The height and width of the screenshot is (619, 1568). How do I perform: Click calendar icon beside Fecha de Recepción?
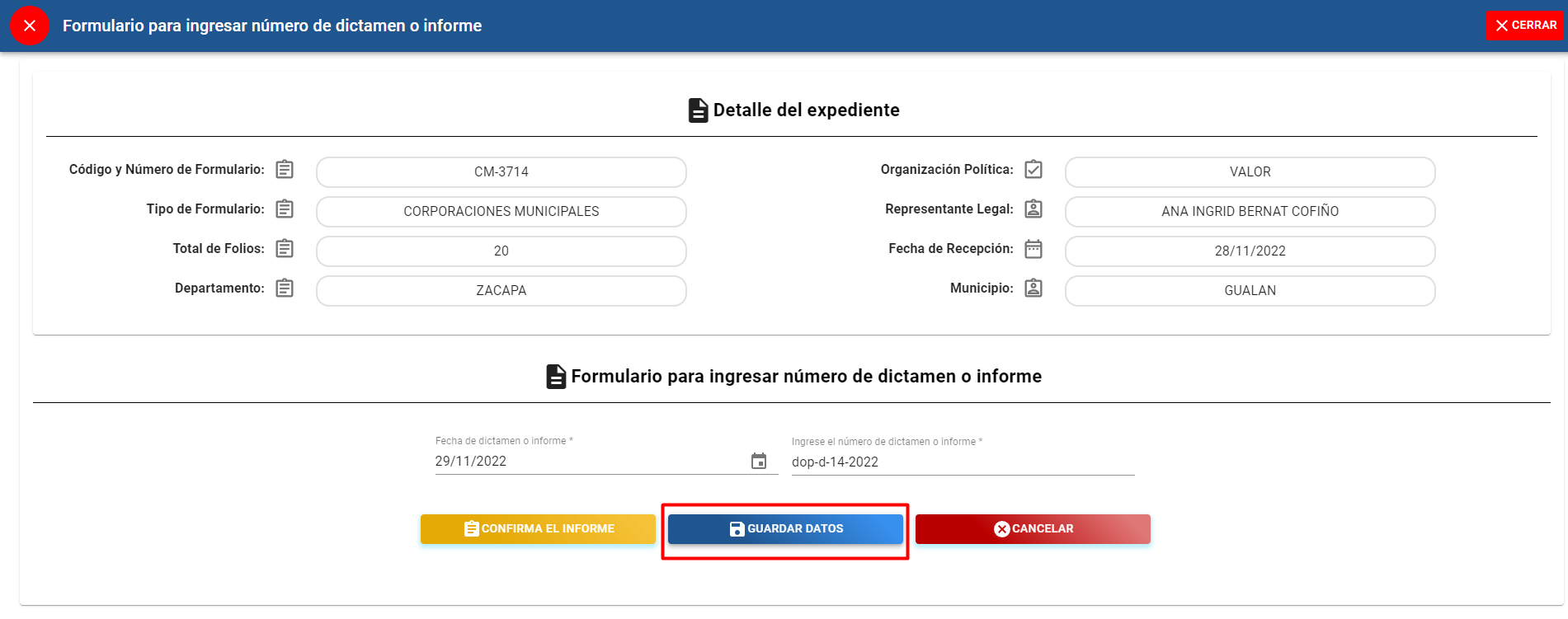pyautogui.click(x=1034, y=249)
